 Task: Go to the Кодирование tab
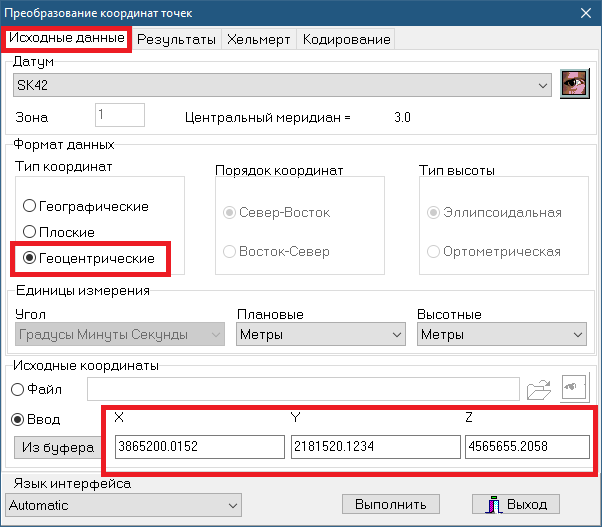(346, 39)
